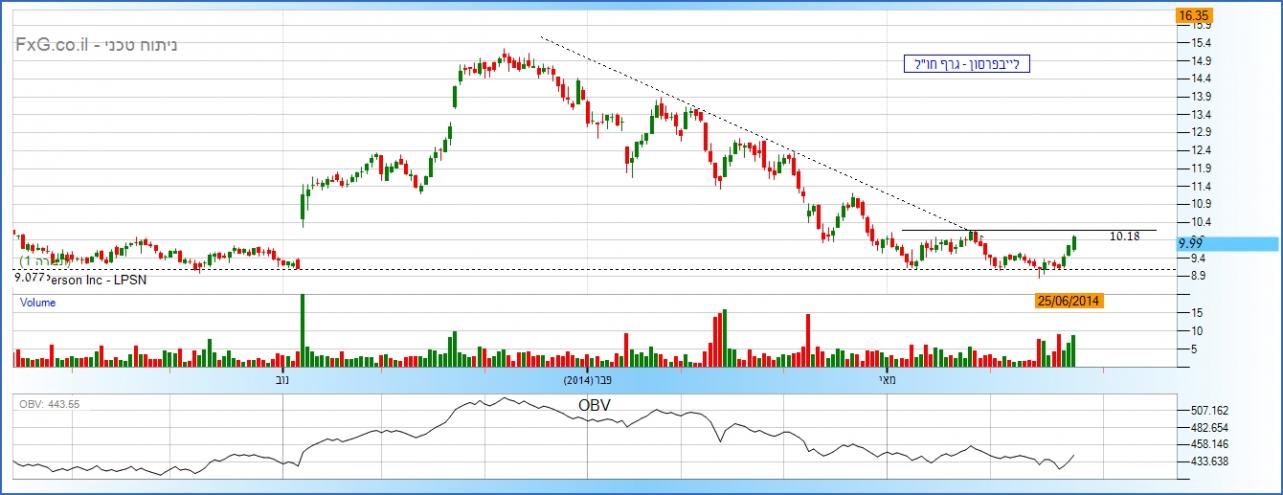Click the מאי month marker on time axis

click(x=886, y=380)
